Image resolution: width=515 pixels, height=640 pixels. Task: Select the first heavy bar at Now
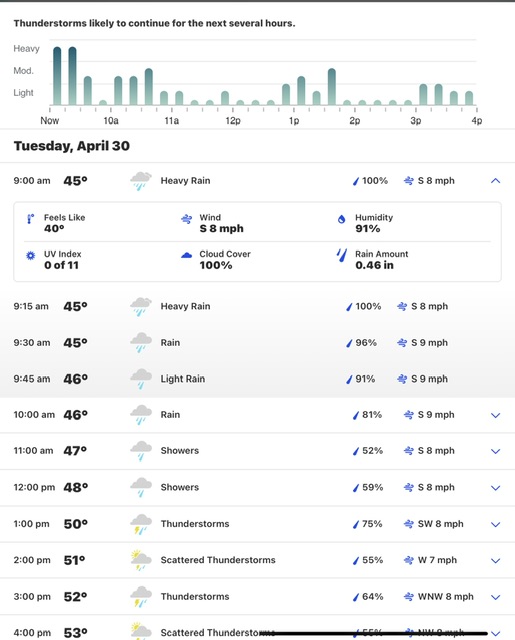coord(57,76)
